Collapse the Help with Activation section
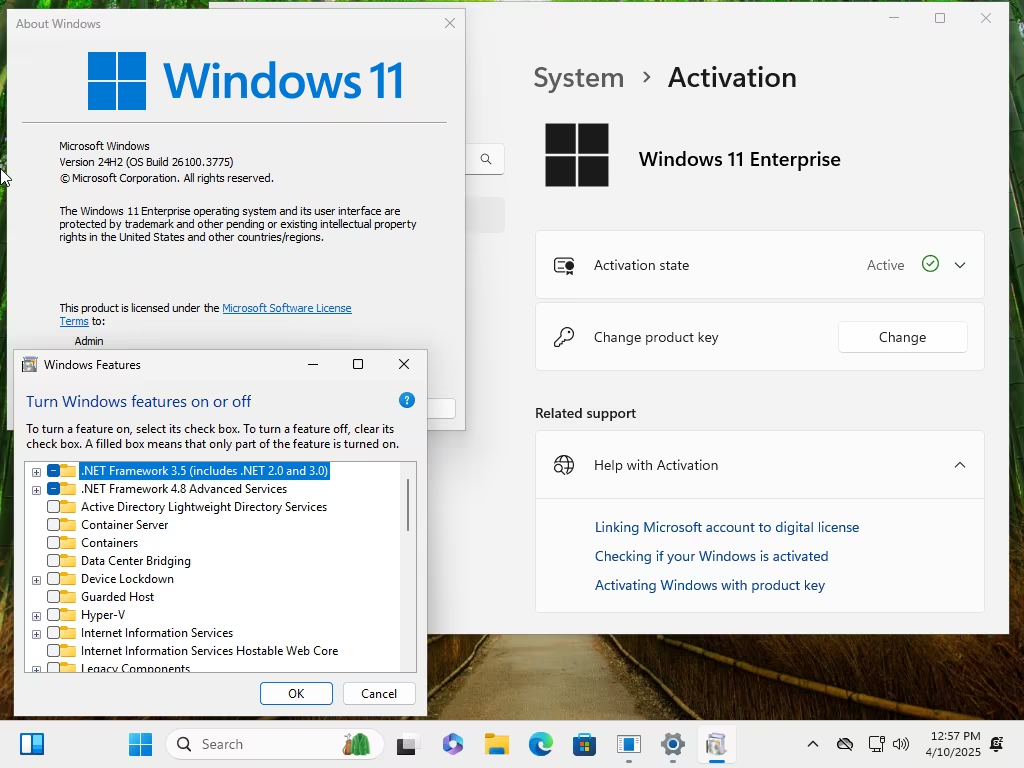The image size is (1024, 768). (960, 465)
